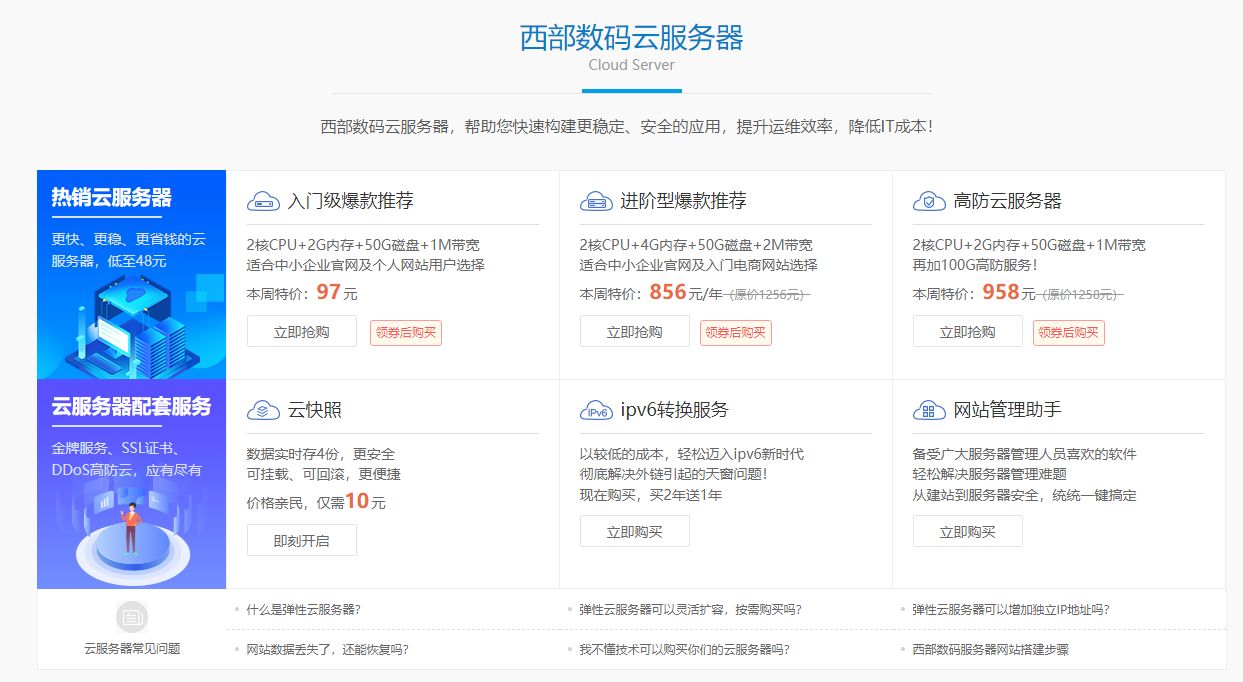The image size is (1243, 682).
Task: Click the server cloud icon beside 进阶型爆款推荐
Action: point(596,202)
